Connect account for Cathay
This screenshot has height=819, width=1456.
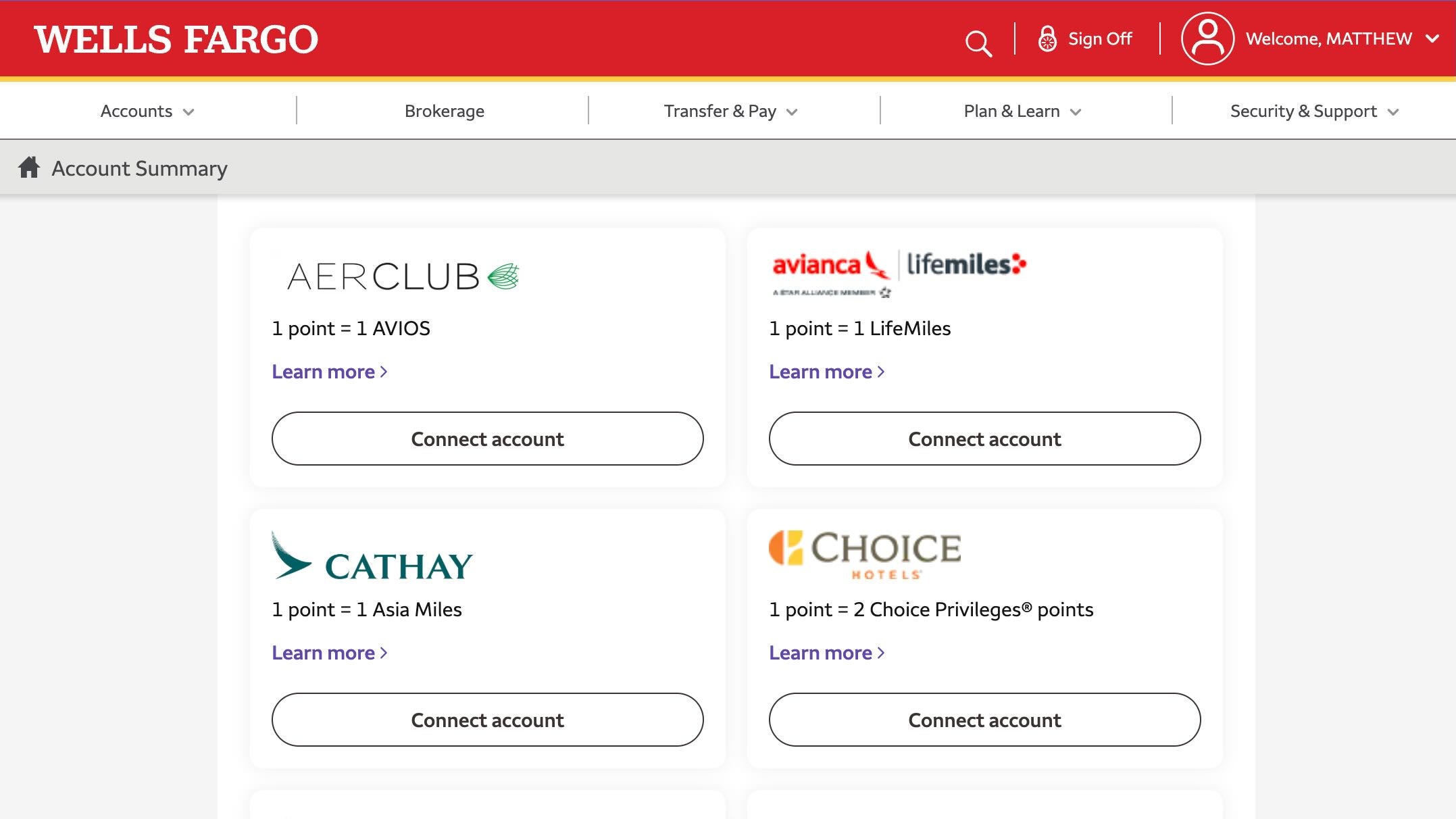487,720
